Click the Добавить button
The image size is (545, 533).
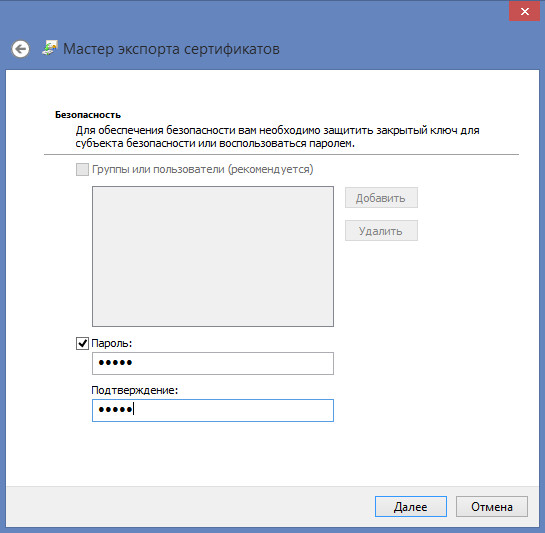point(381,198)
